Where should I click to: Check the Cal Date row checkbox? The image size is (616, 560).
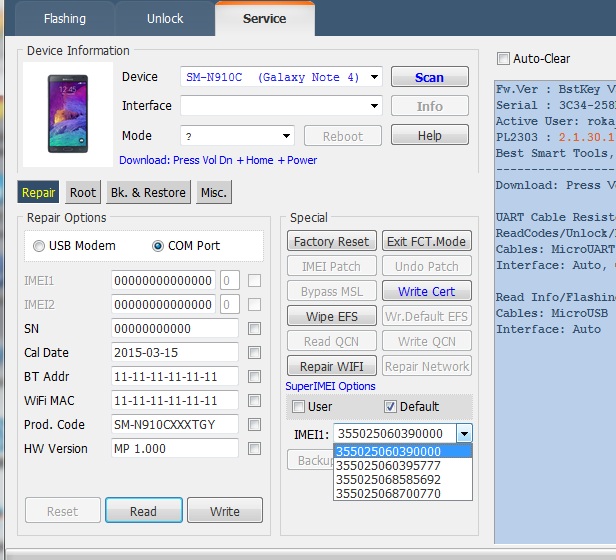254,353
